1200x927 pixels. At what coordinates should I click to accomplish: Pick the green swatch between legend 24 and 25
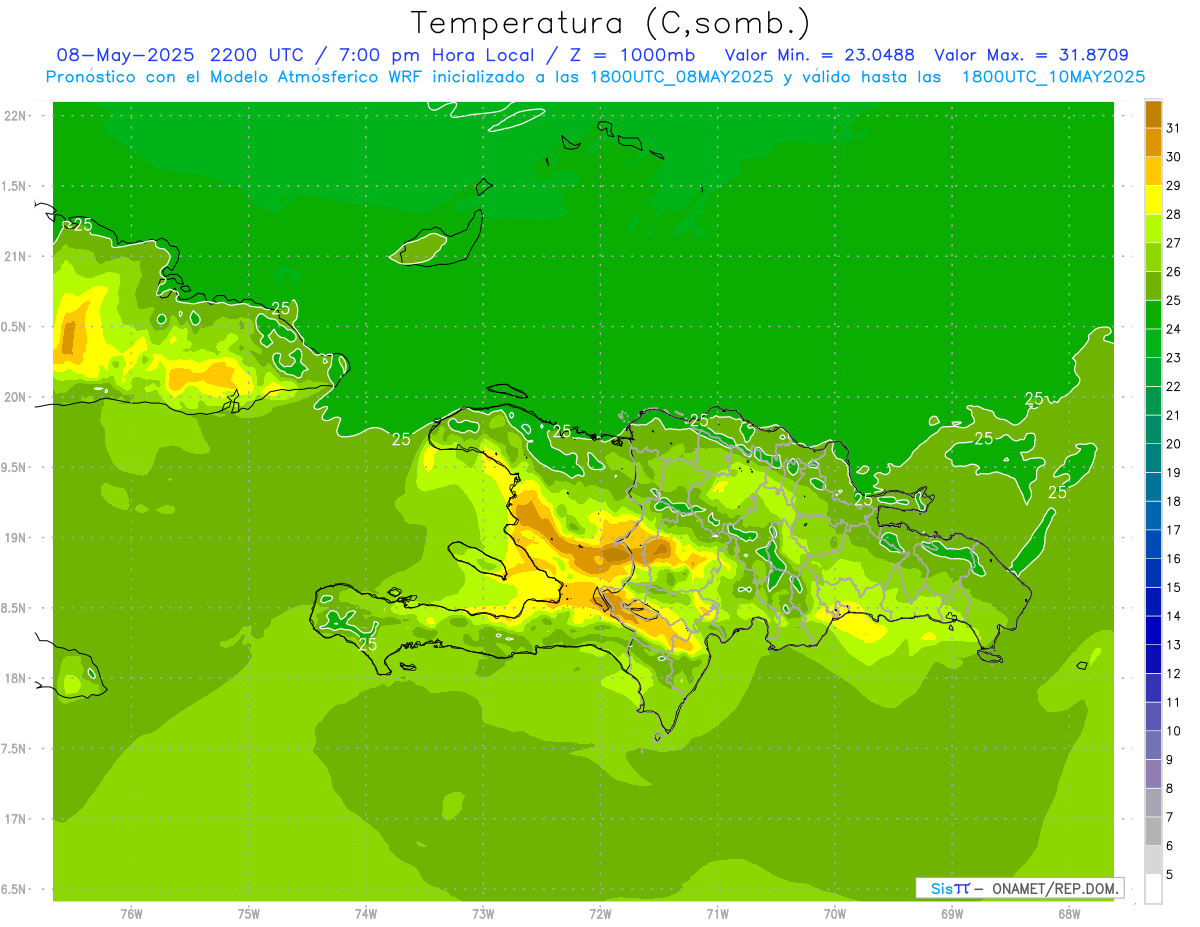(1153, 315)
